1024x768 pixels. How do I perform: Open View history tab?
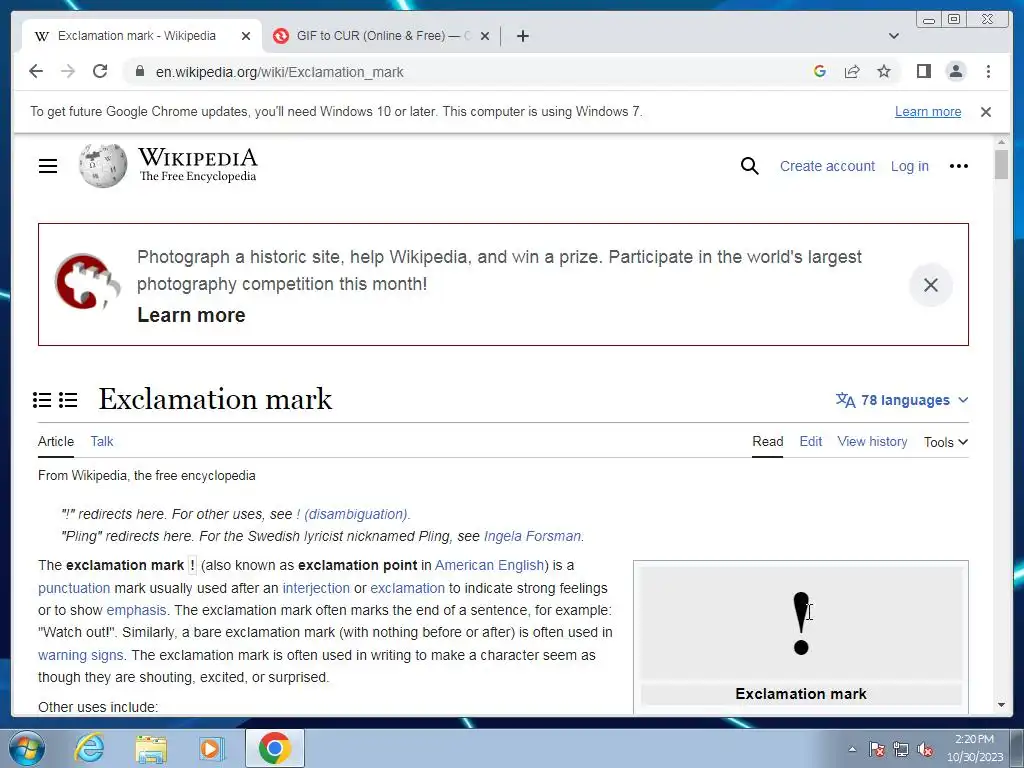tap(872, 441)
